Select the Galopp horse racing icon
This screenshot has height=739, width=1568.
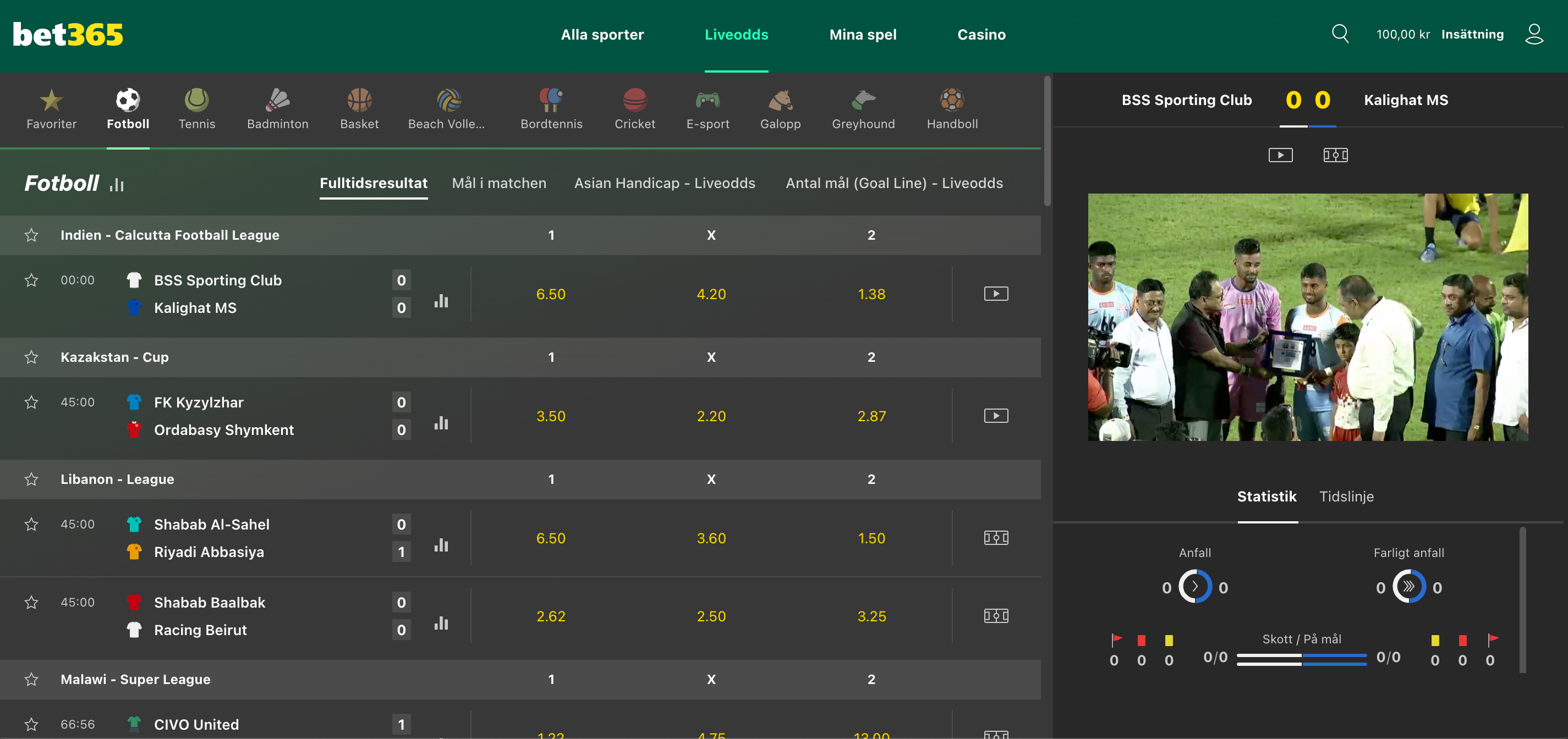[780, 110]
